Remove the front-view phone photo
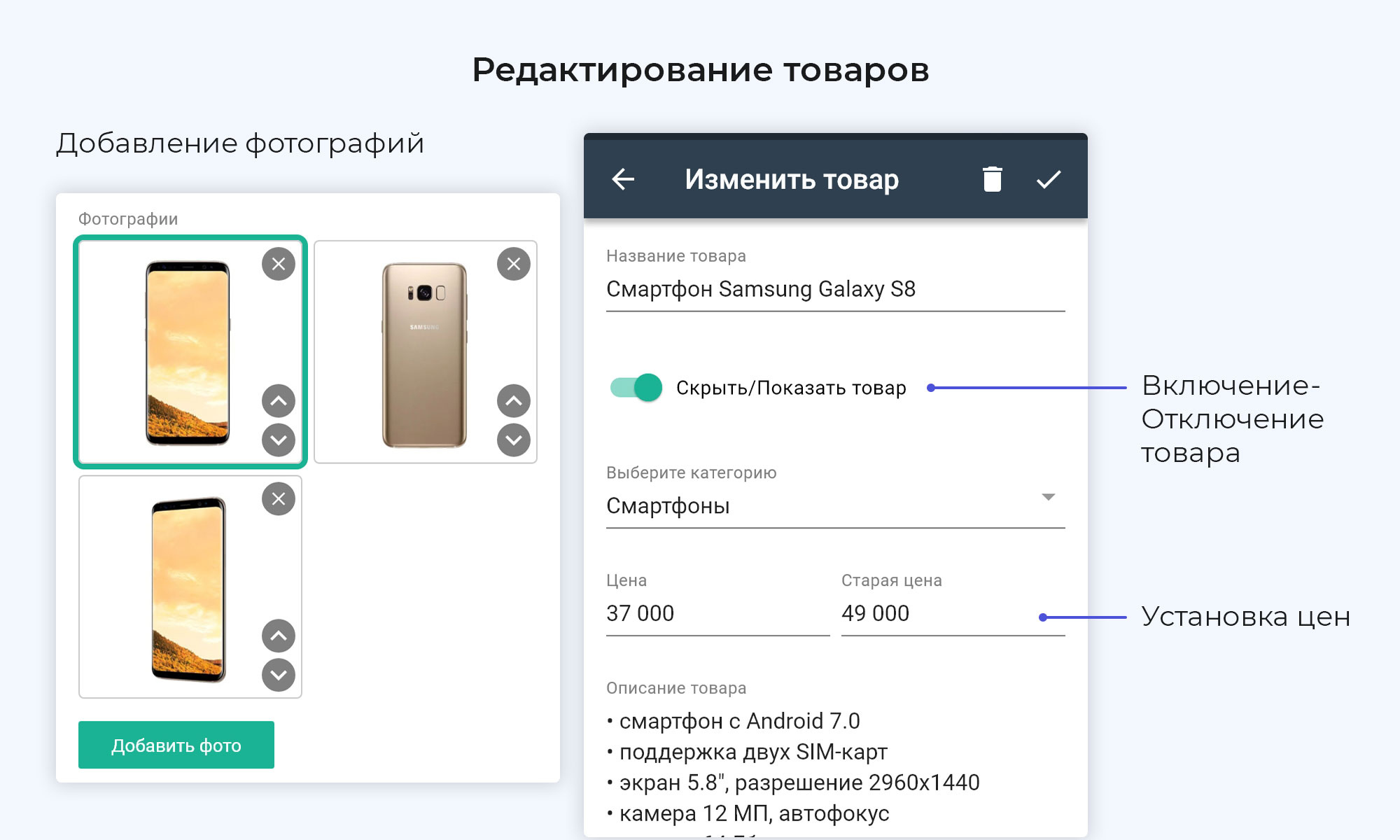Viewport: 1400px width, 840px height. coord(279,264)
